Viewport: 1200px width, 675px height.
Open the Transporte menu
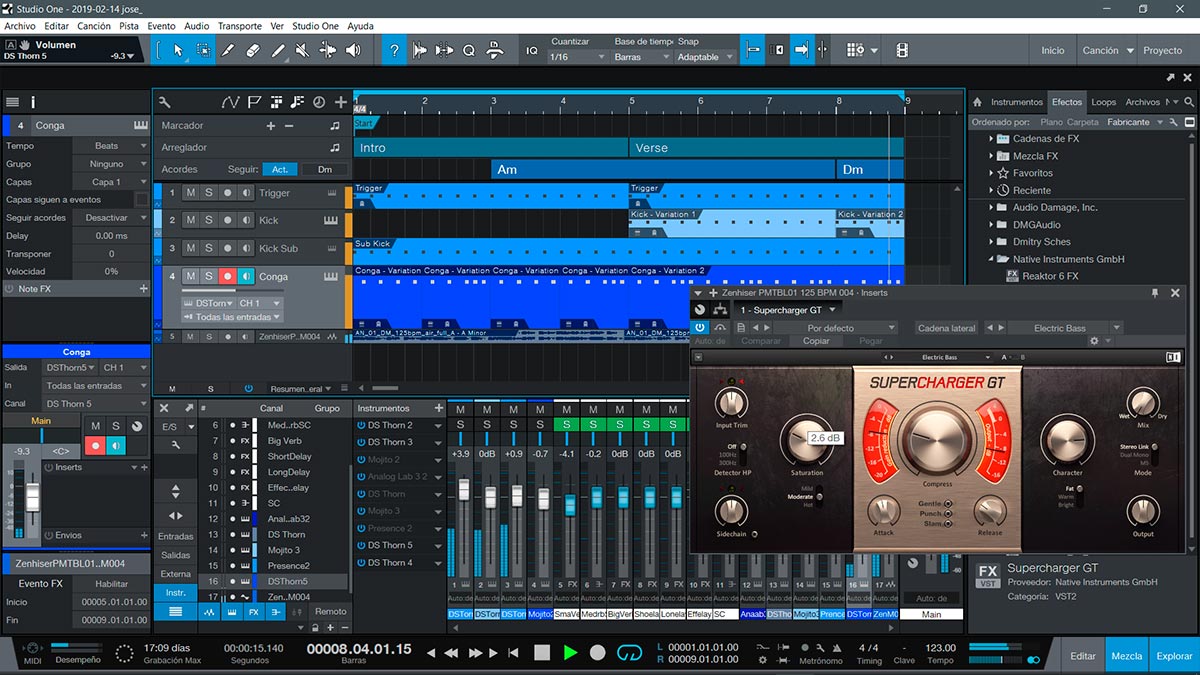(239, 26)
